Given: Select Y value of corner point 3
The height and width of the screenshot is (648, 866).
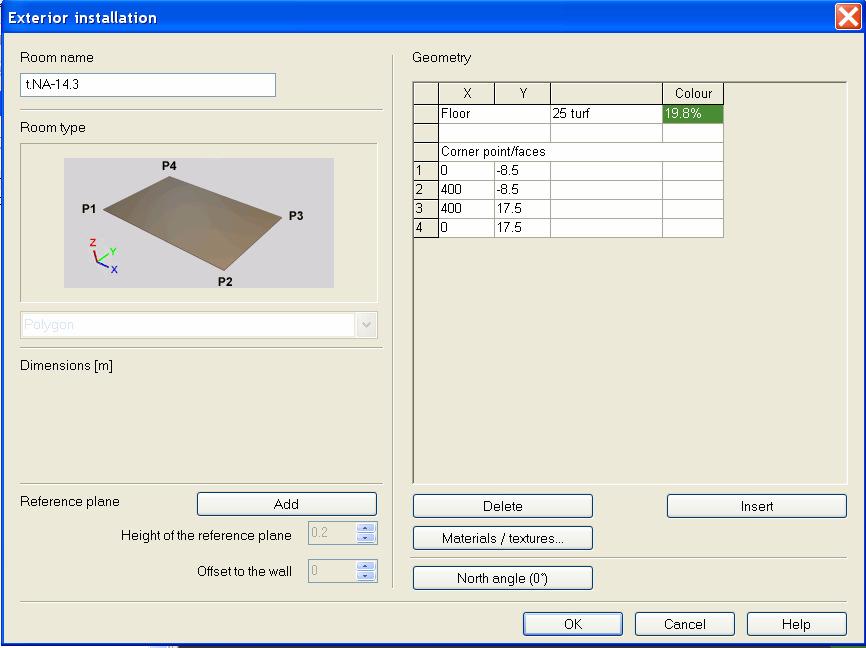Looking at the screenshot, I should pyautogui.click(x=522, y=209).
